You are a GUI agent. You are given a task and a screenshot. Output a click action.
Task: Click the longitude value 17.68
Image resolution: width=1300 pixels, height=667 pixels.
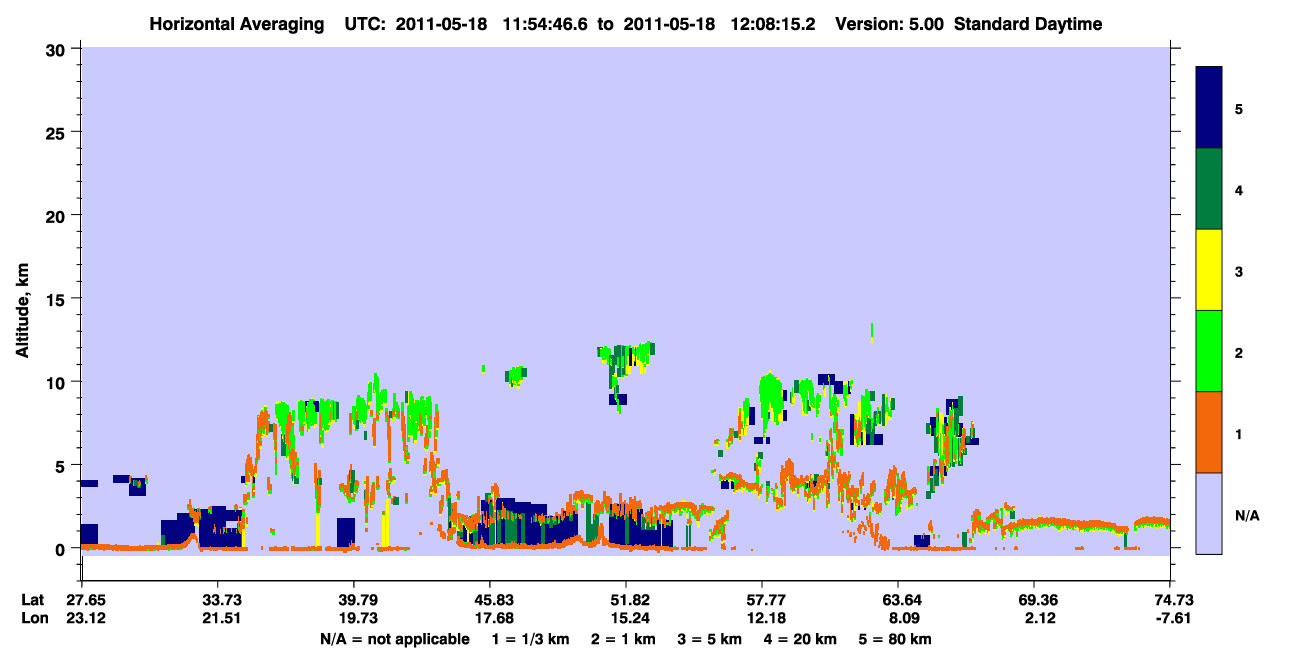pyautogui.click(x=489, y=618)
